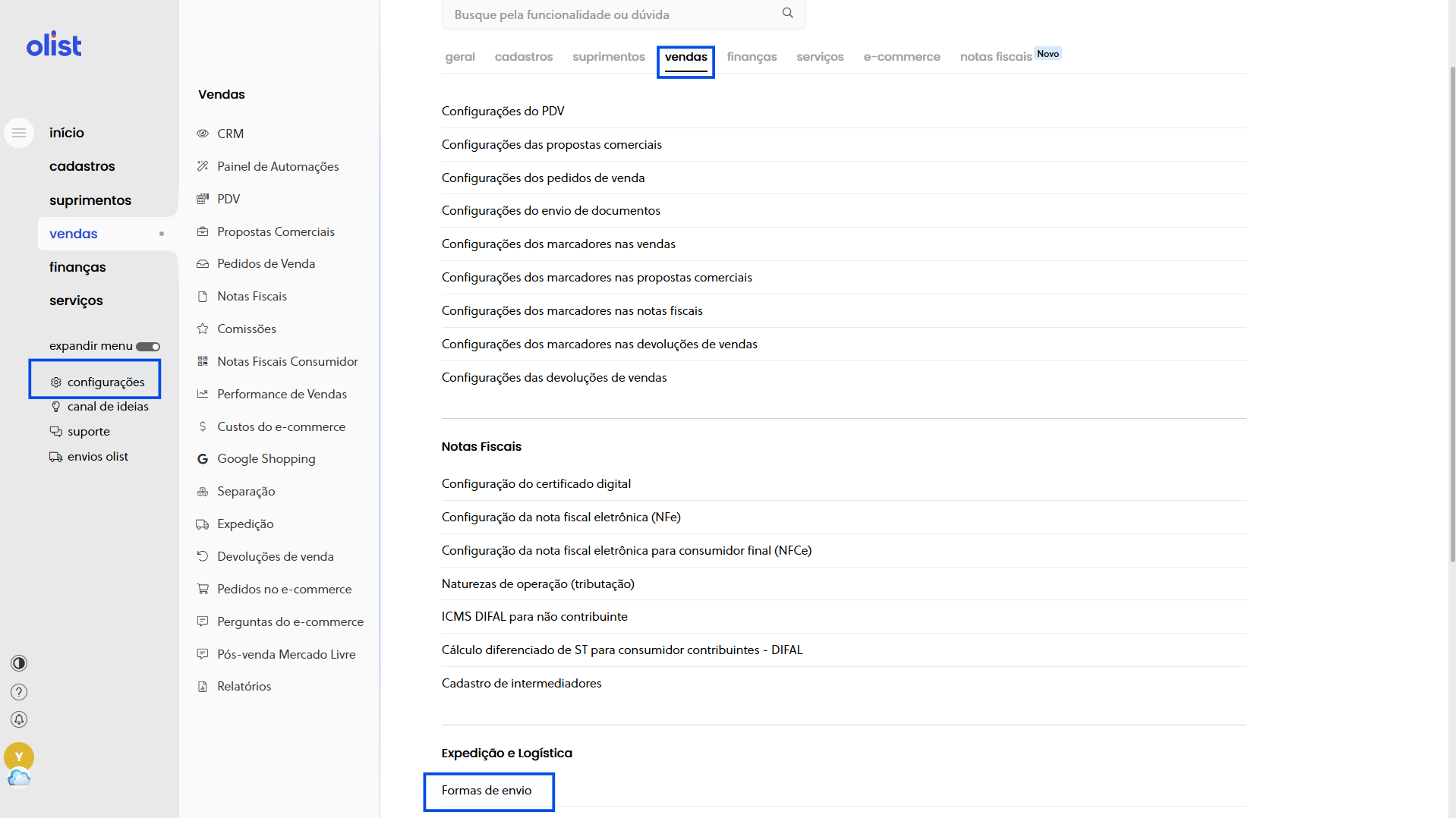Click the hamburger menu icon beside início

click(19, 133)
